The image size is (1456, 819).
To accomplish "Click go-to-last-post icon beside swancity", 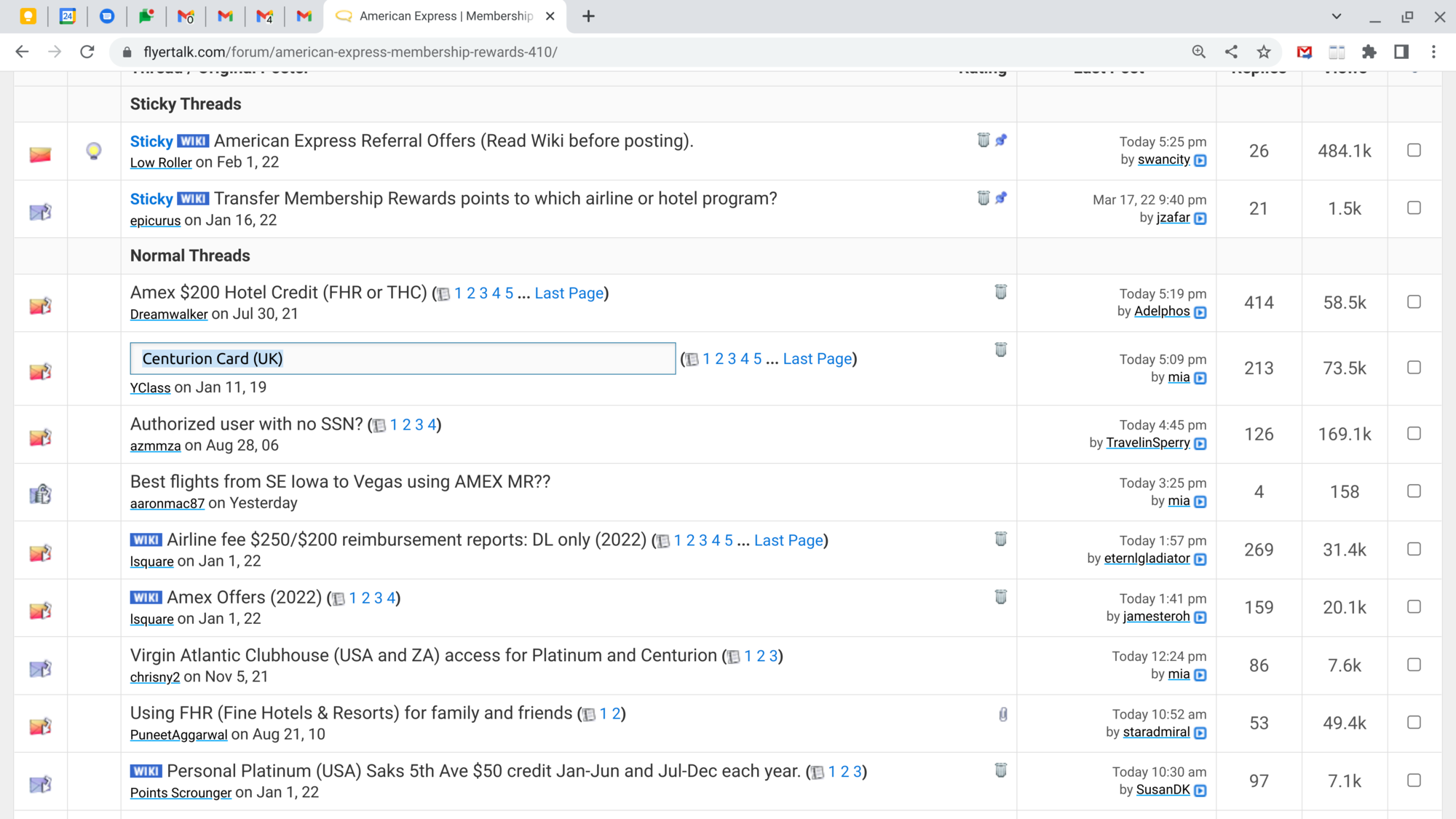I will pos(1200,161).
